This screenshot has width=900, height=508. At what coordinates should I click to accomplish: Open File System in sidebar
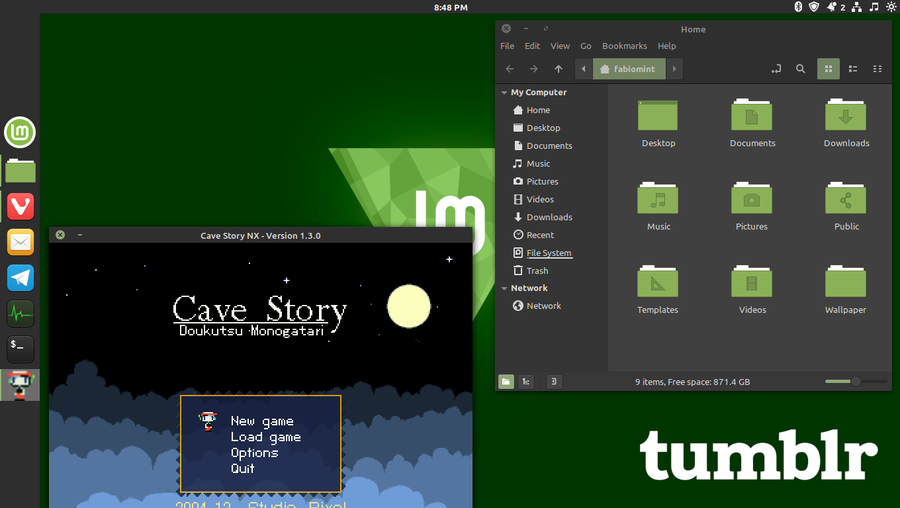click(551, 253)
